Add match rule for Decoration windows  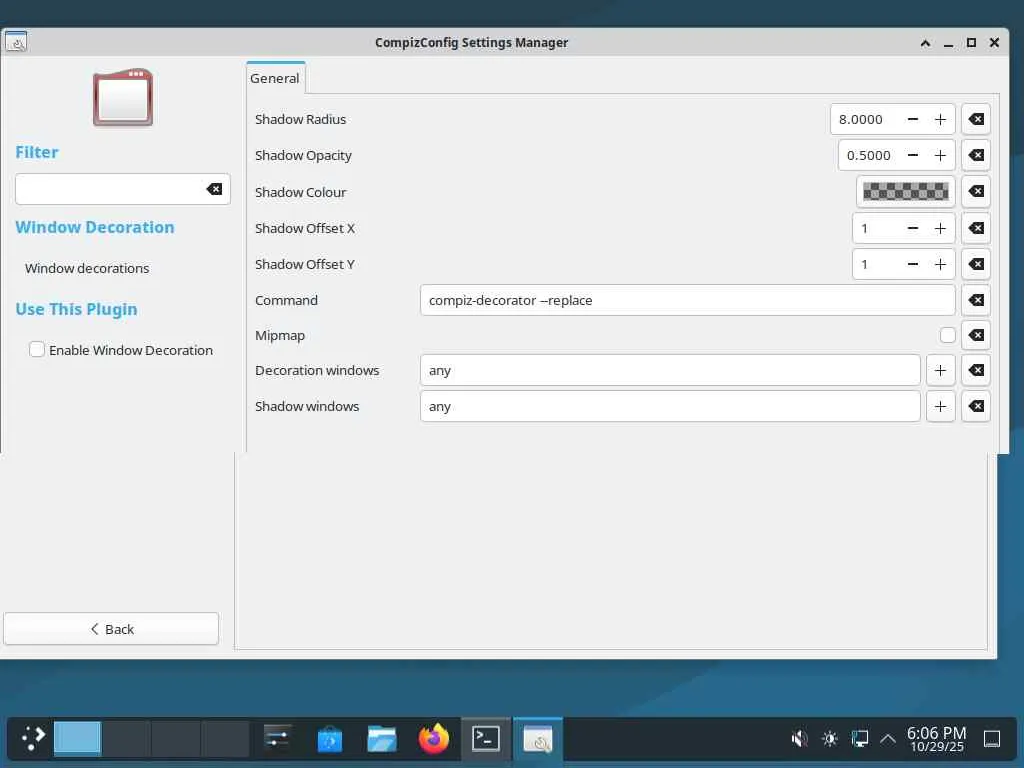[940, 370]
